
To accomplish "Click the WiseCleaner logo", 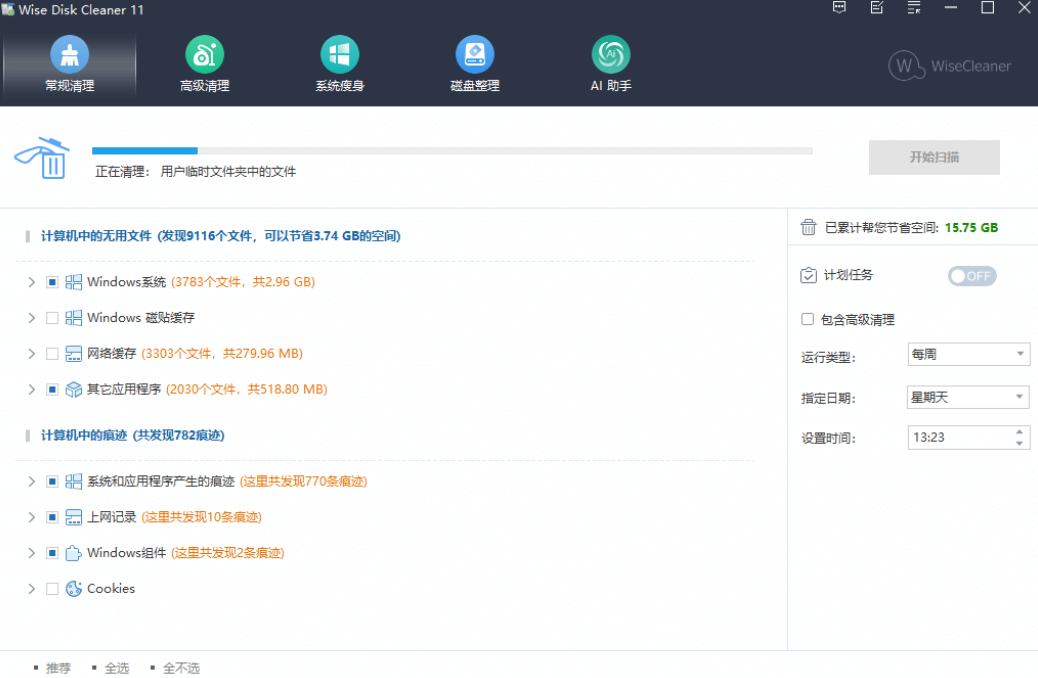I will click(949, 66).
